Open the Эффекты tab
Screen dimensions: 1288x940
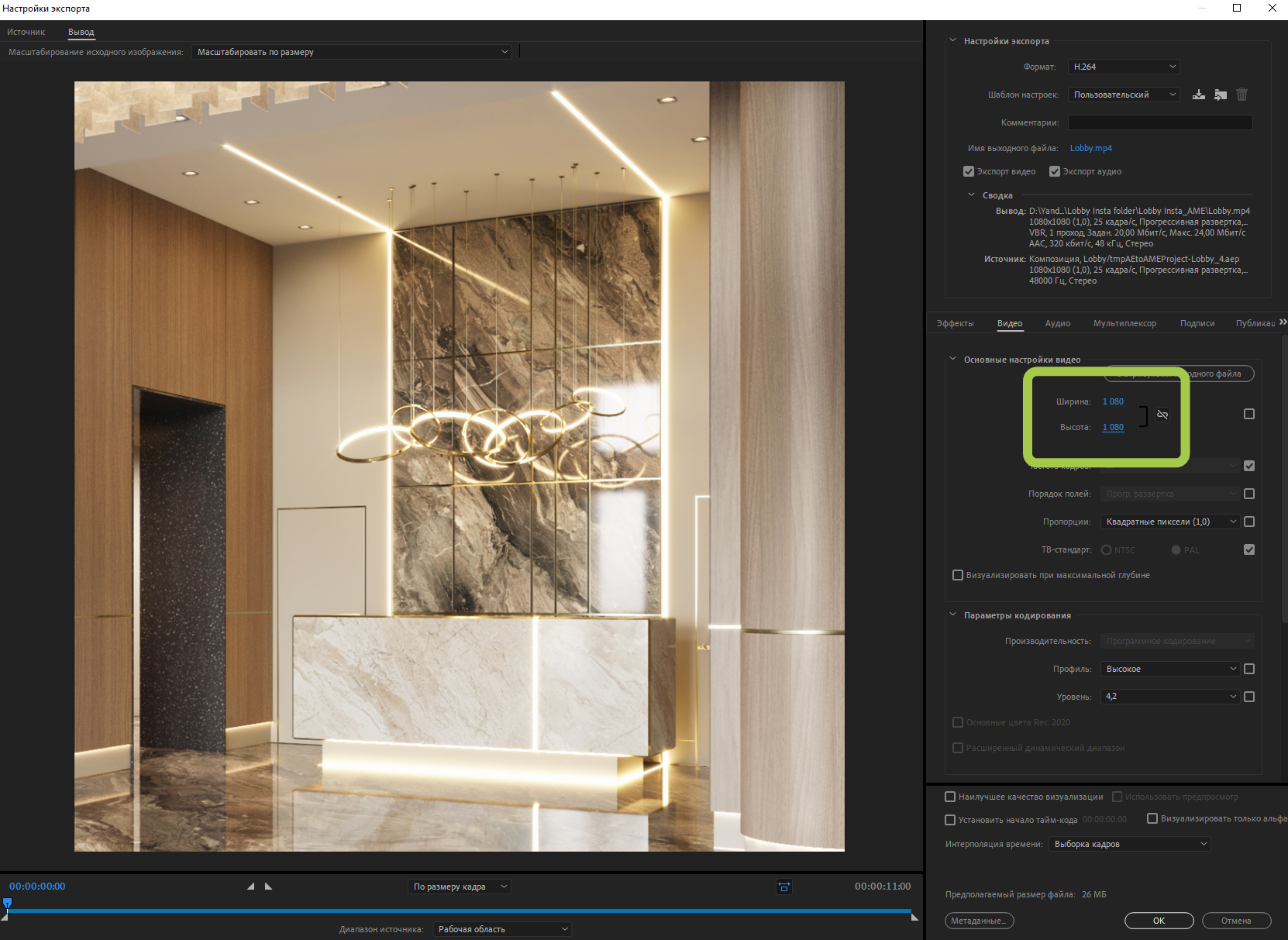956,323
